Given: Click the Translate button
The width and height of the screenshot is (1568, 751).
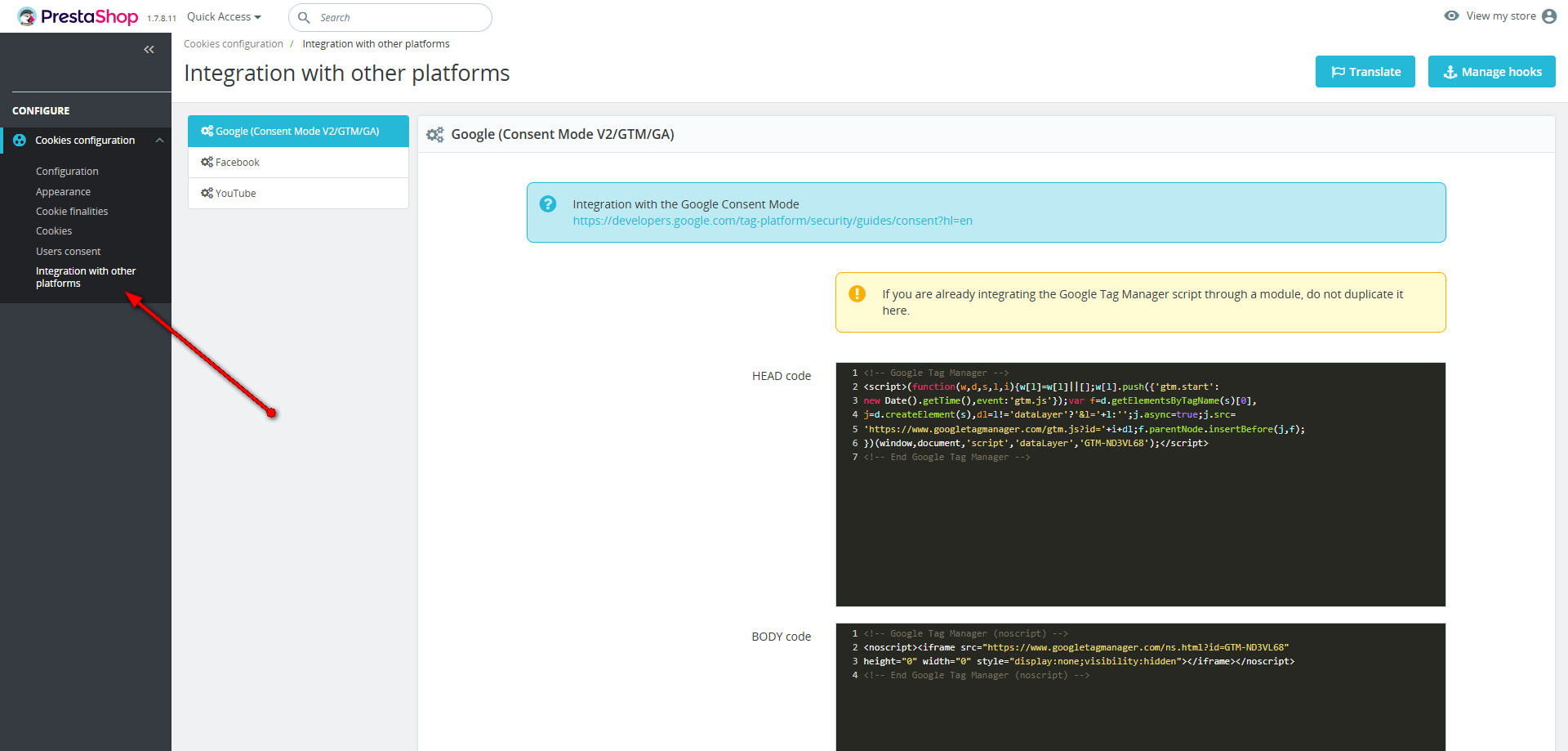Looking at the screenshot, I should (x=1365, y=72).
